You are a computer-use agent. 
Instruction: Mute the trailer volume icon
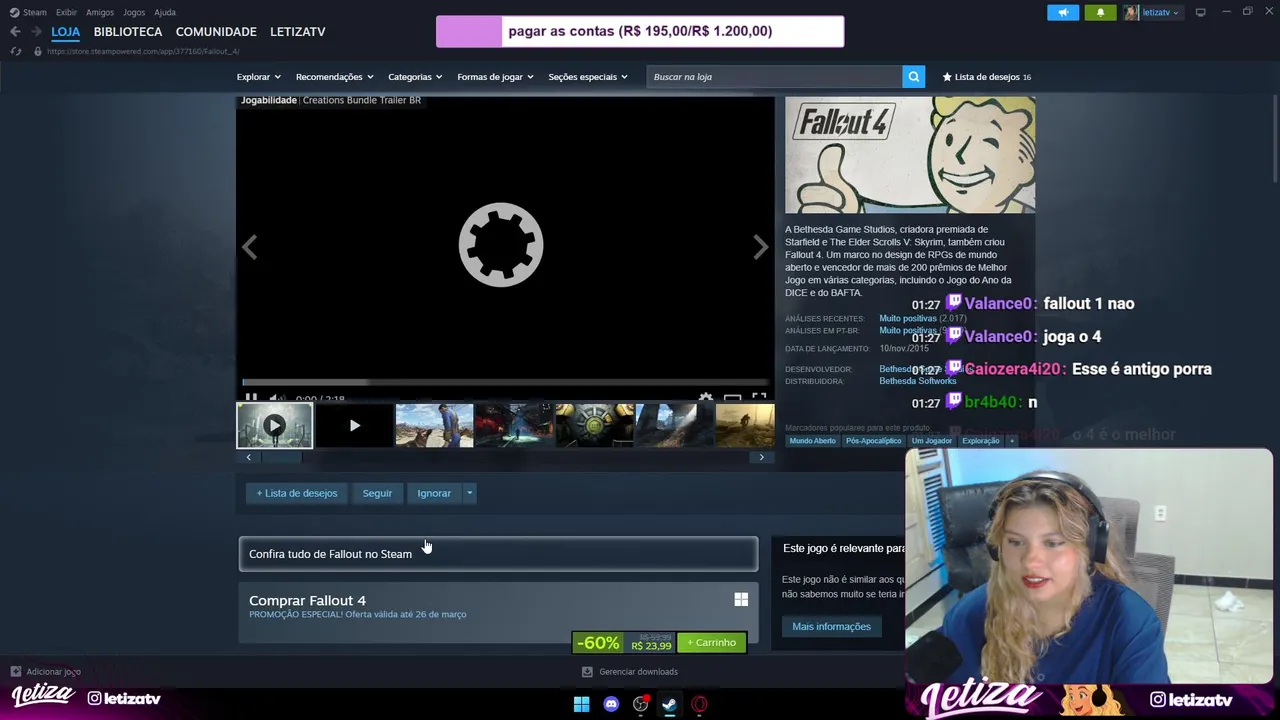point(275,398)
